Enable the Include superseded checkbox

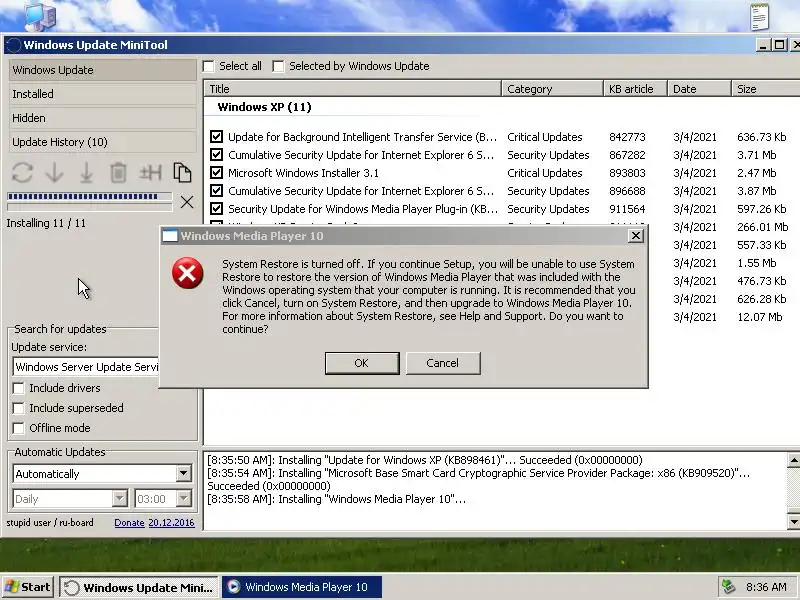(x=18, y=408)
